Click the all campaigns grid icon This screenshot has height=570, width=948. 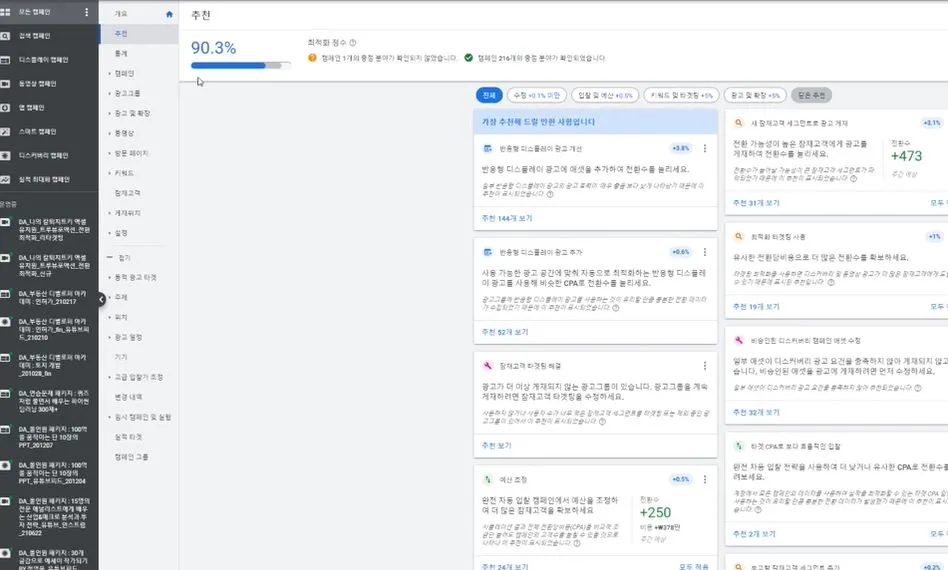(x=5, y=12)
